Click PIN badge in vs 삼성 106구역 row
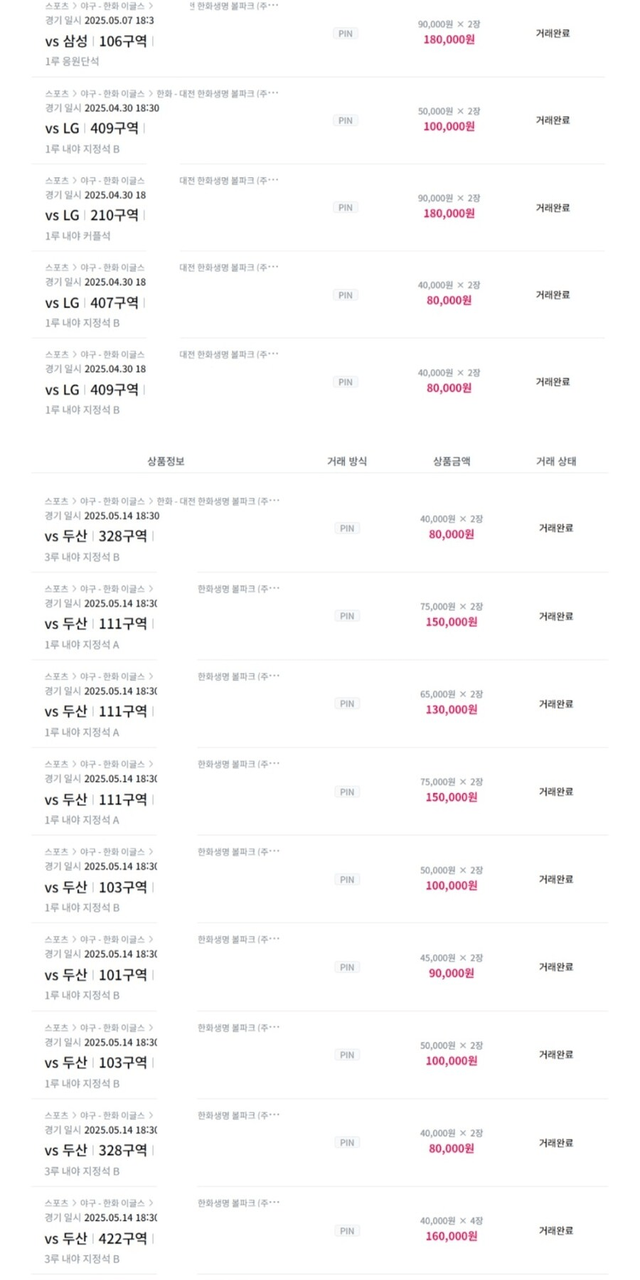640x1280 pixels. 345,33
